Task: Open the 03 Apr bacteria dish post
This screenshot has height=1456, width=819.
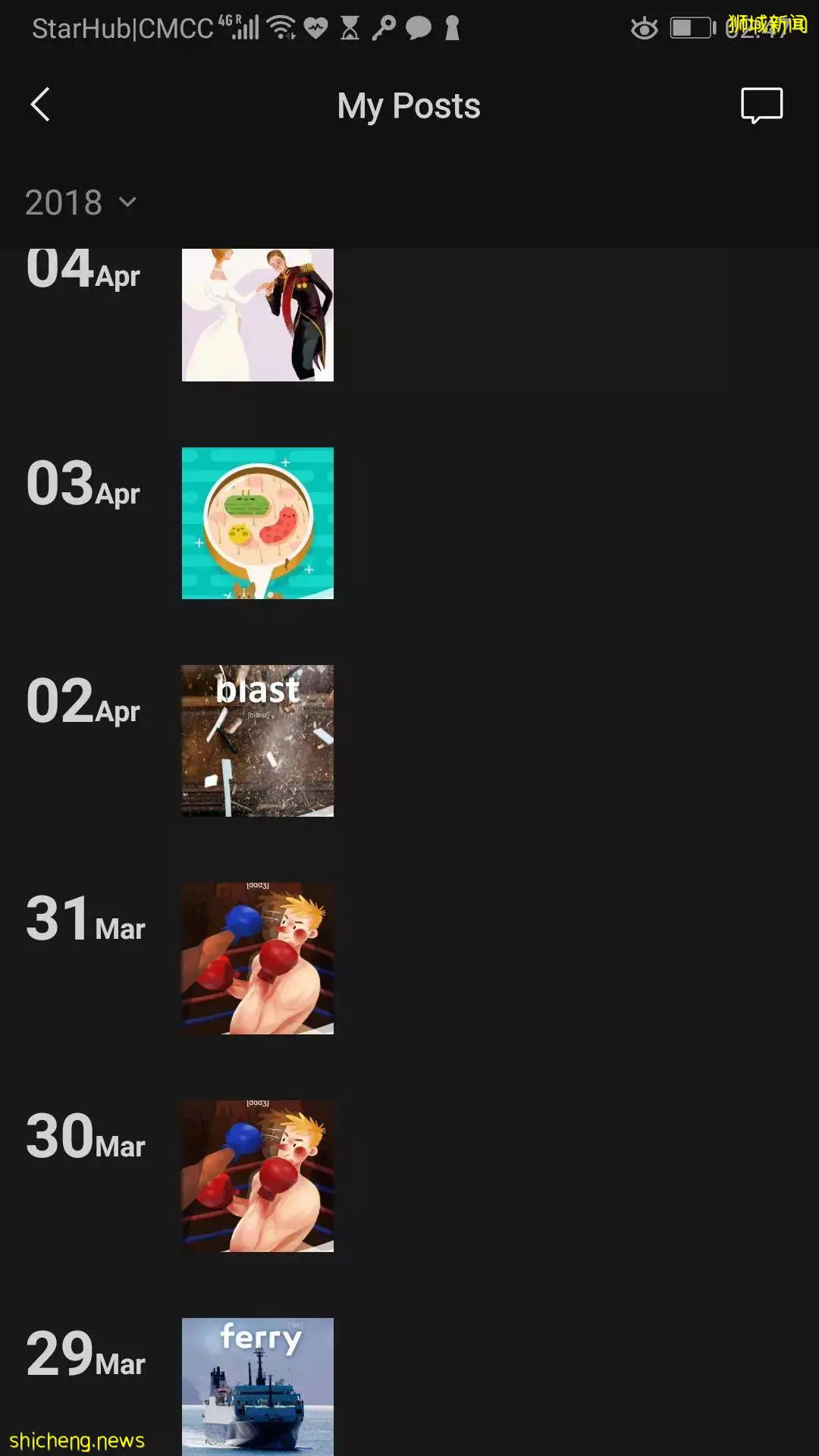Action: coord(258,523)
